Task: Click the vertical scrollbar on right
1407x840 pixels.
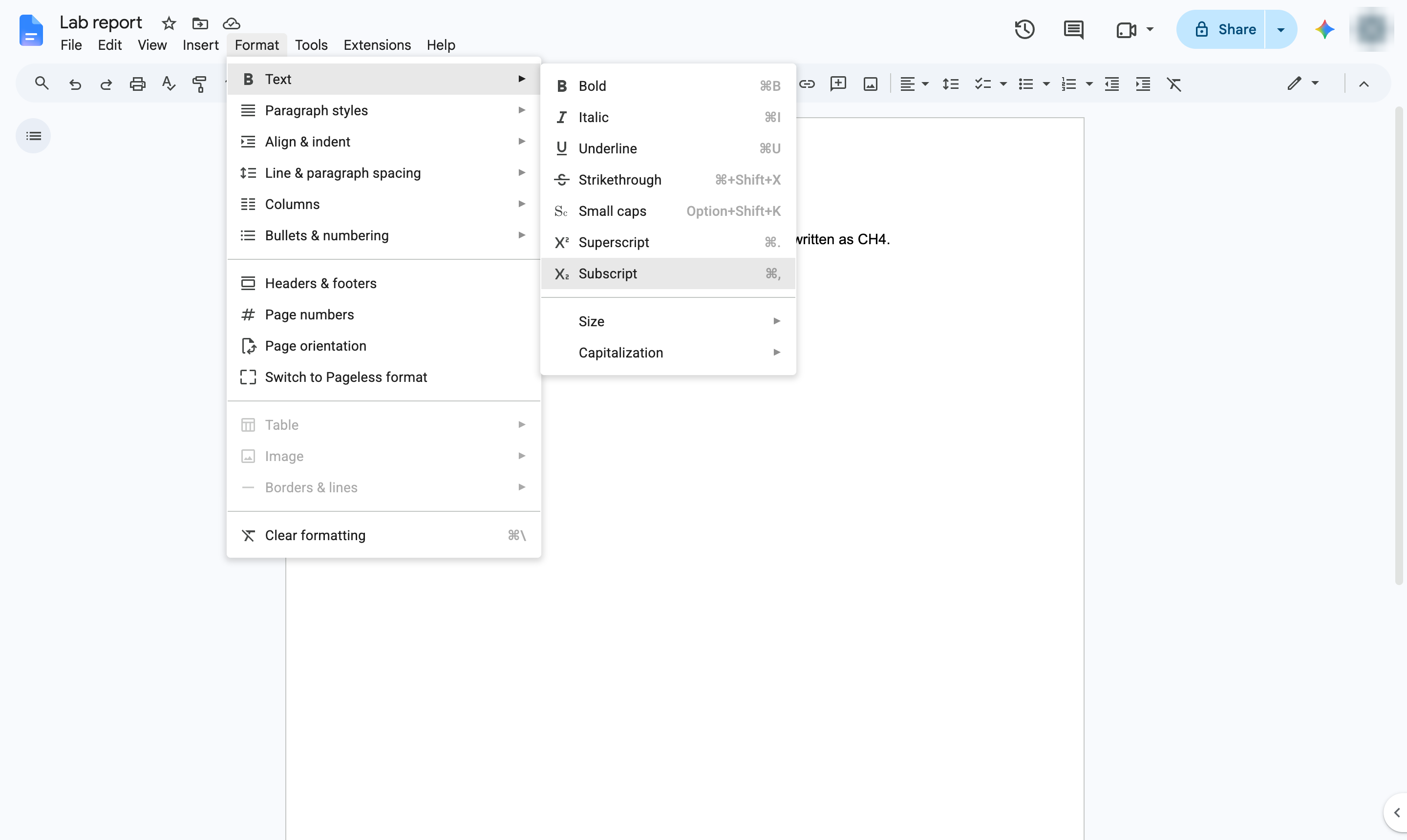Action: pyautogui.click(x=1399, y=345)
